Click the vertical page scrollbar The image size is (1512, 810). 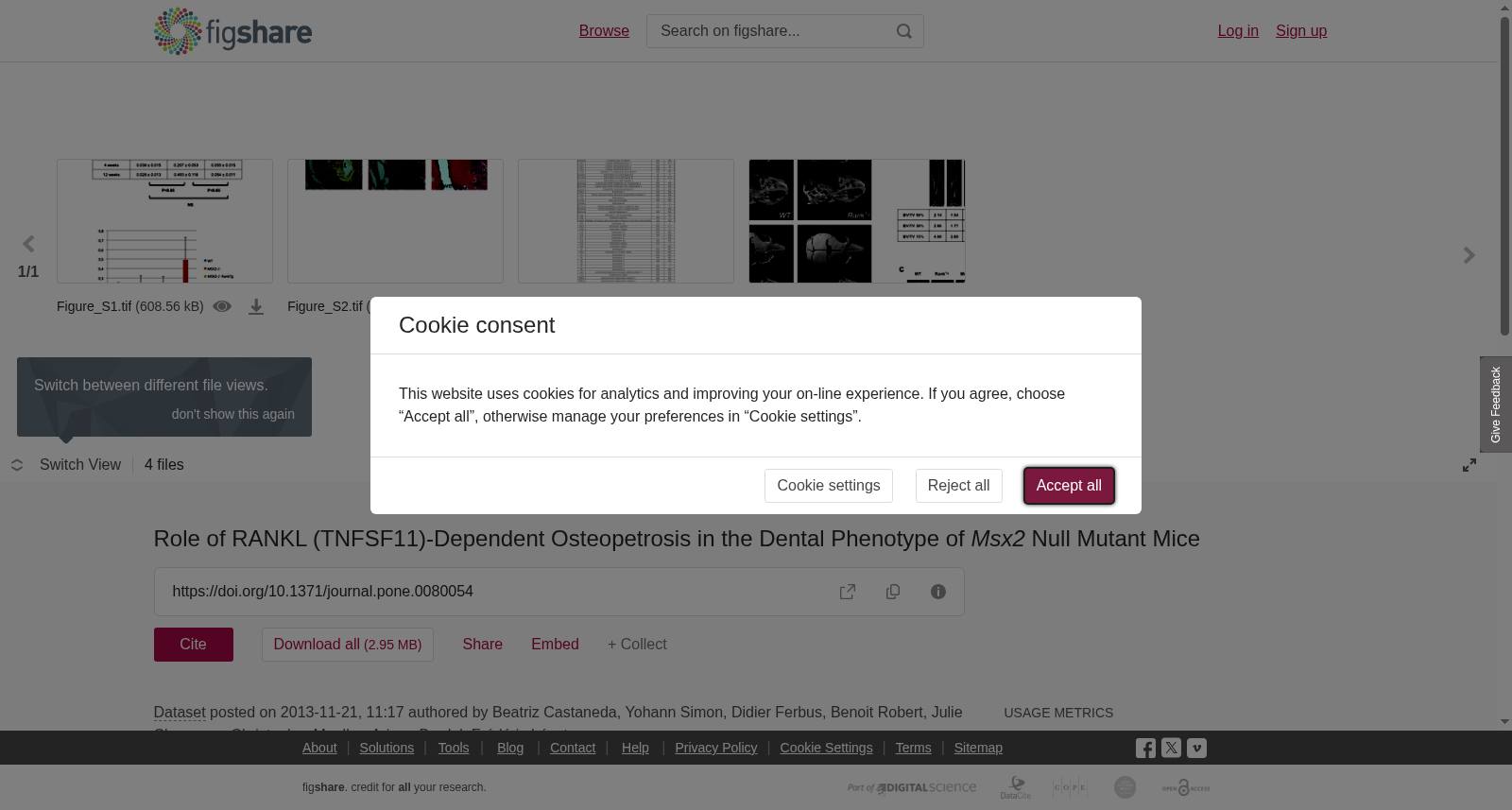1504,175
